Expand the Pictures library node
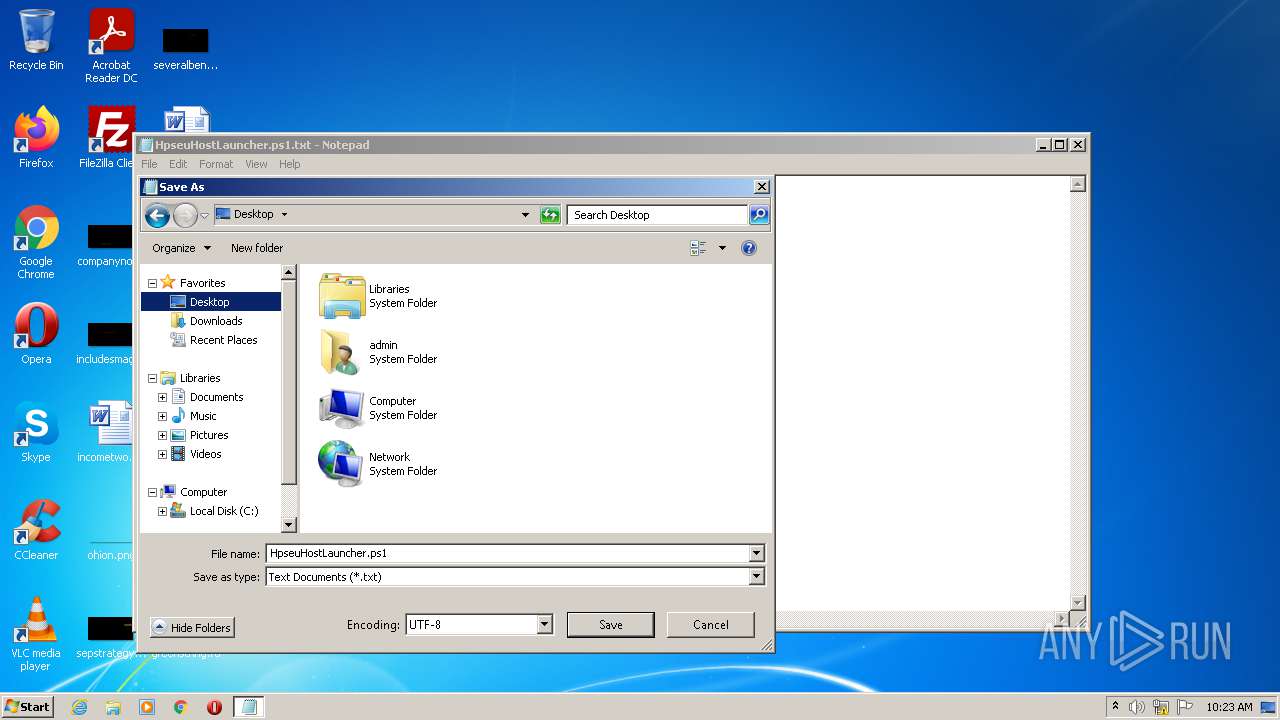1280x720 pixels. point(162,435)
